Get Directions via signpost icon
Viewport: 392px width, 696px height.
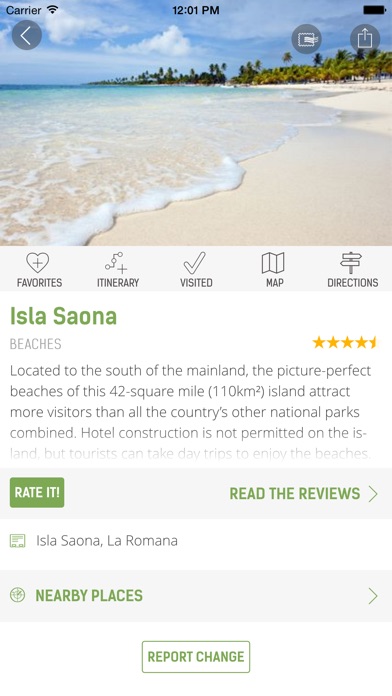[x=352, y=270]
